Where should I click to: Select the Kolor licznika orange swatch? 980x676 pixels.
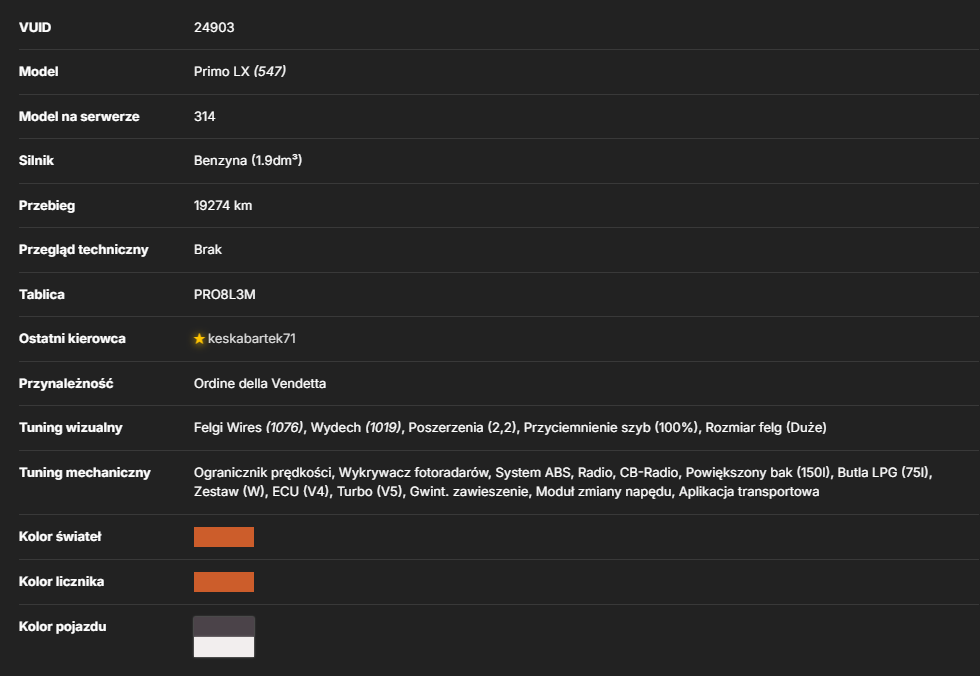click(x=224, y=582)
